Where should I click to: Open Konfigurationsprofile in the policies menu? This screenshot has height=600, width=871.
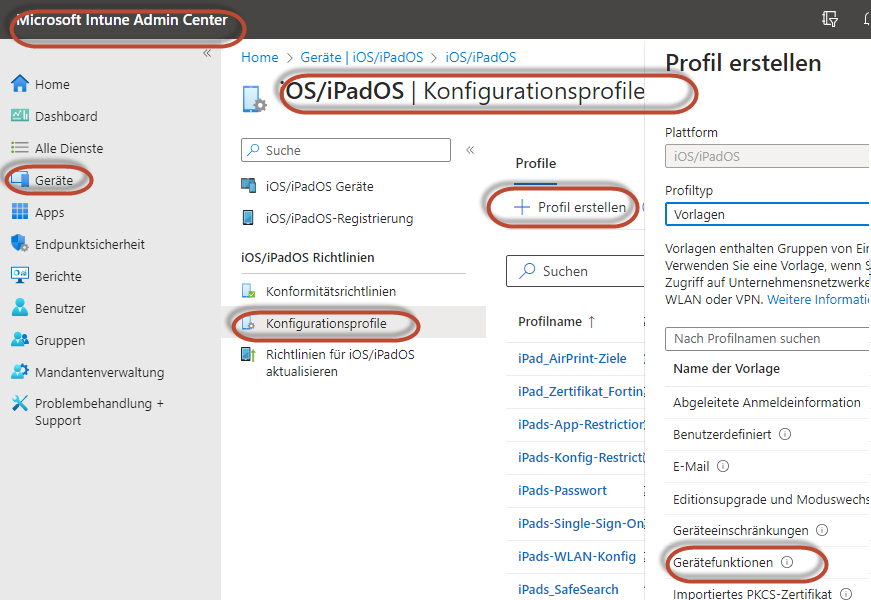[x=326, y=324]
